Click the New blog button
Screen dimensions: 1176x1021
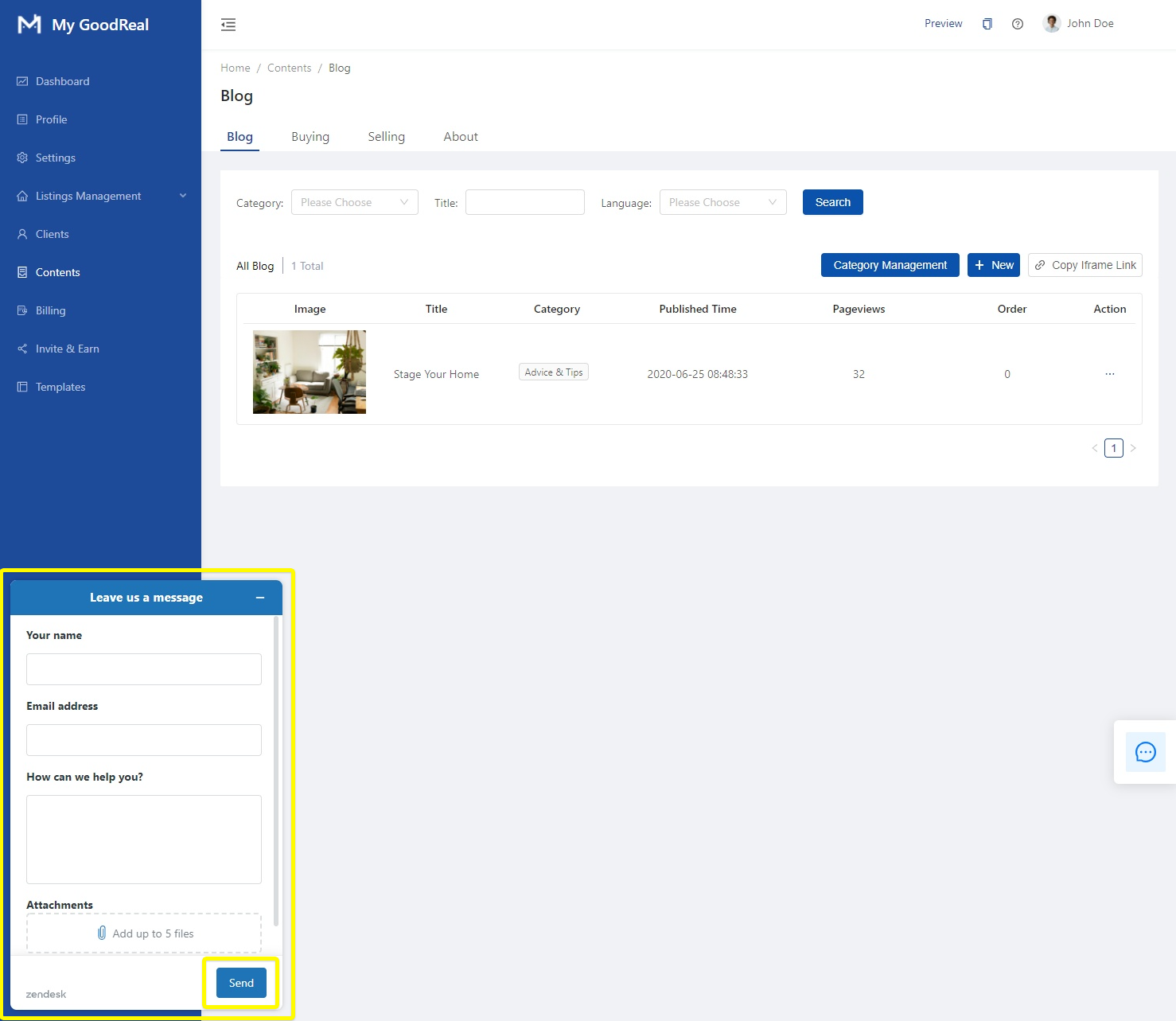[993, 265]
